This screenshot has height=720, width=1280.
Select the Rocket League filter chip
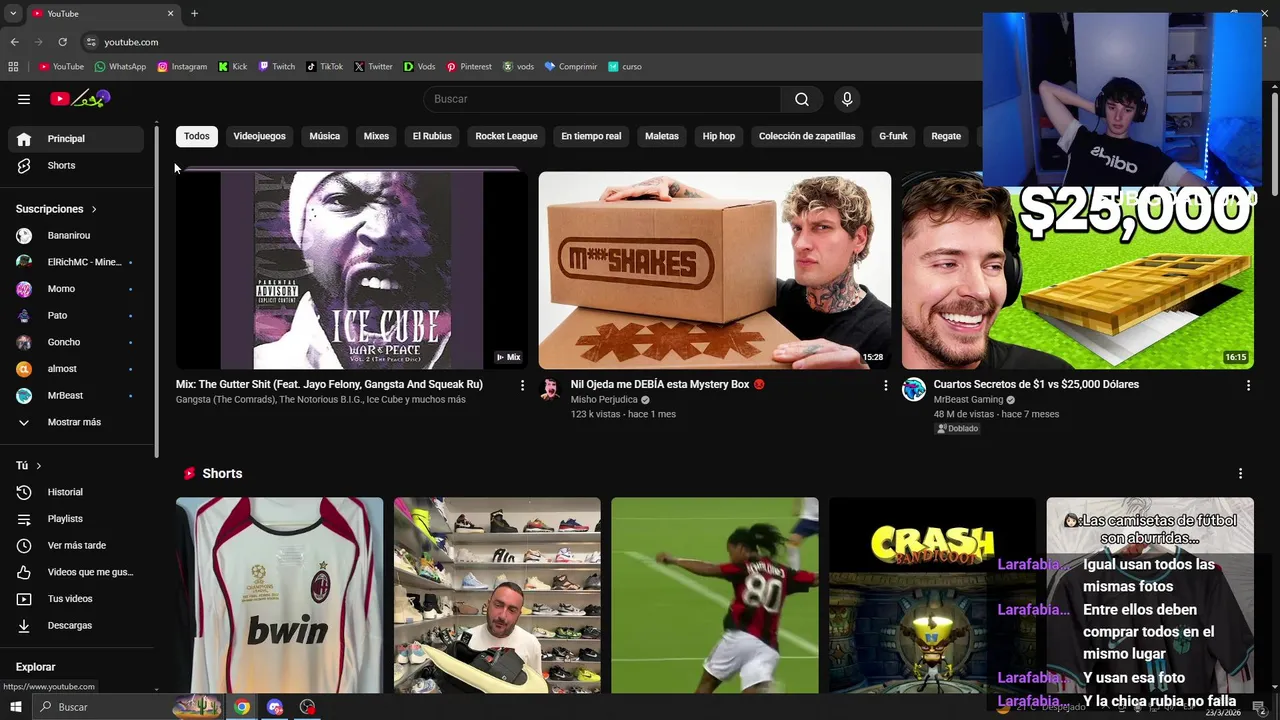[x=506, y=136]
